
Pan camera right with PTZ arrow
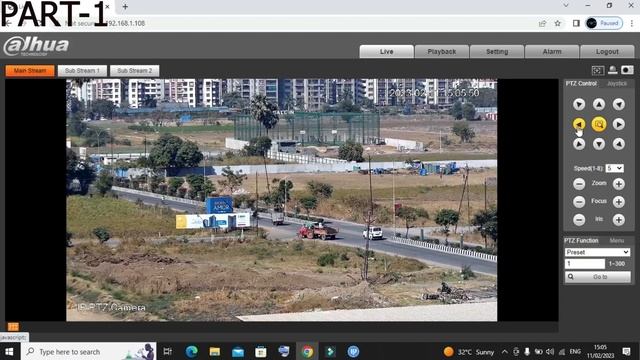click(619, 124)
